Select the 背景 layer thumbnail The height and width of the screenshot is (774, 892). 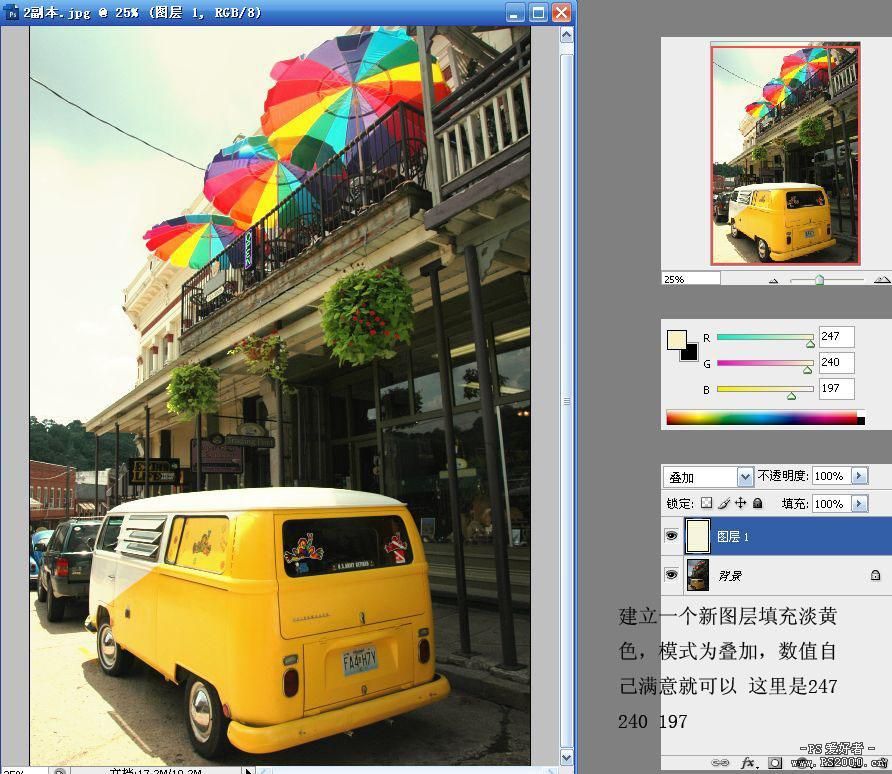[697, 574]
